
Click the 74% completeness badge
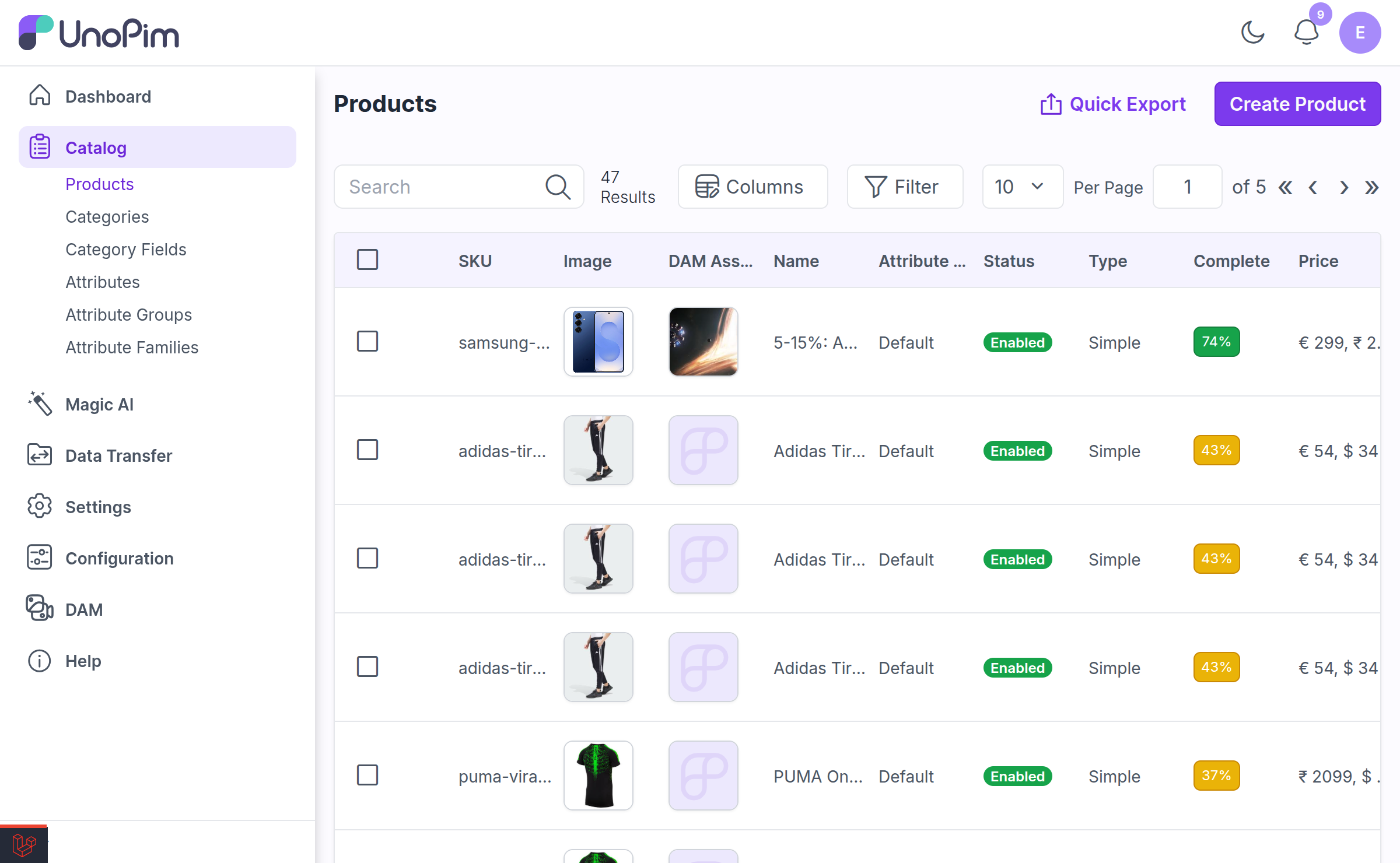click(x=1216, y=342)
